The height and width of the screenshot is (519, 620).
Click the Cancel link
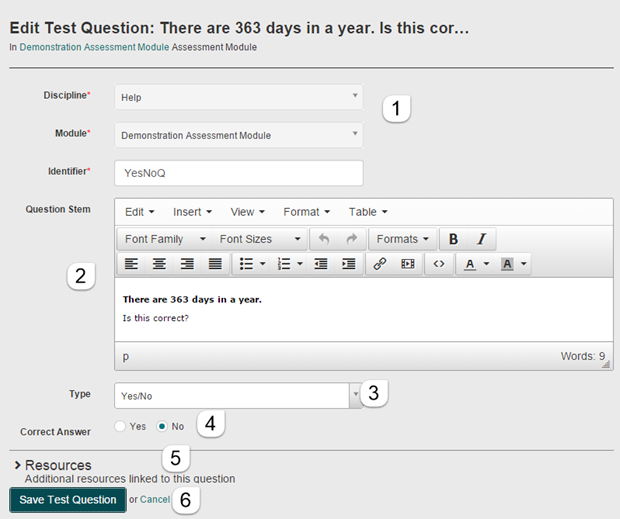point(155,499)
